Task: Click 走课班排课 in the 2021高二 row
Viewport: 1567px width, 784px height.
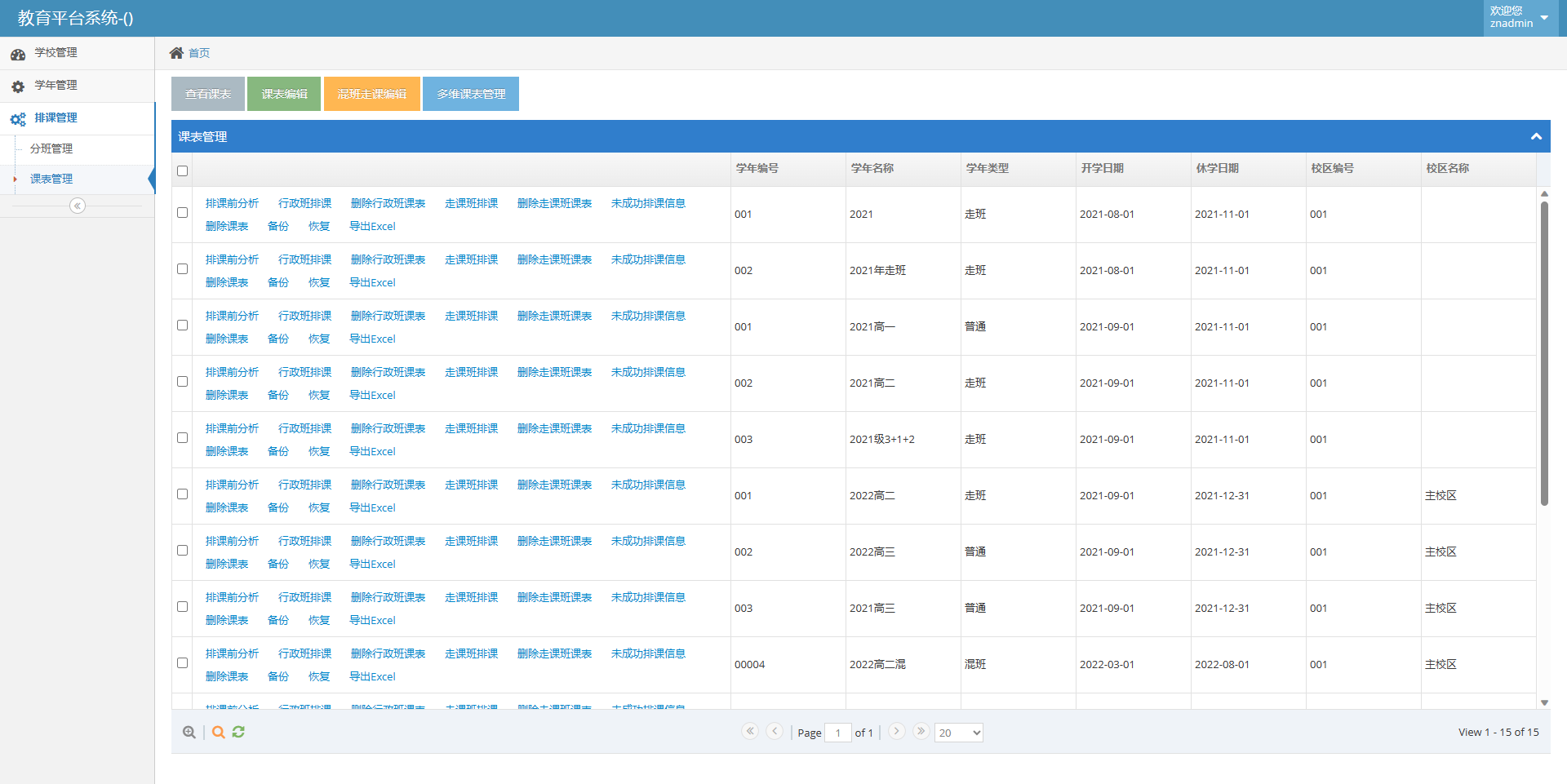Action: click(x=471, y=372)
